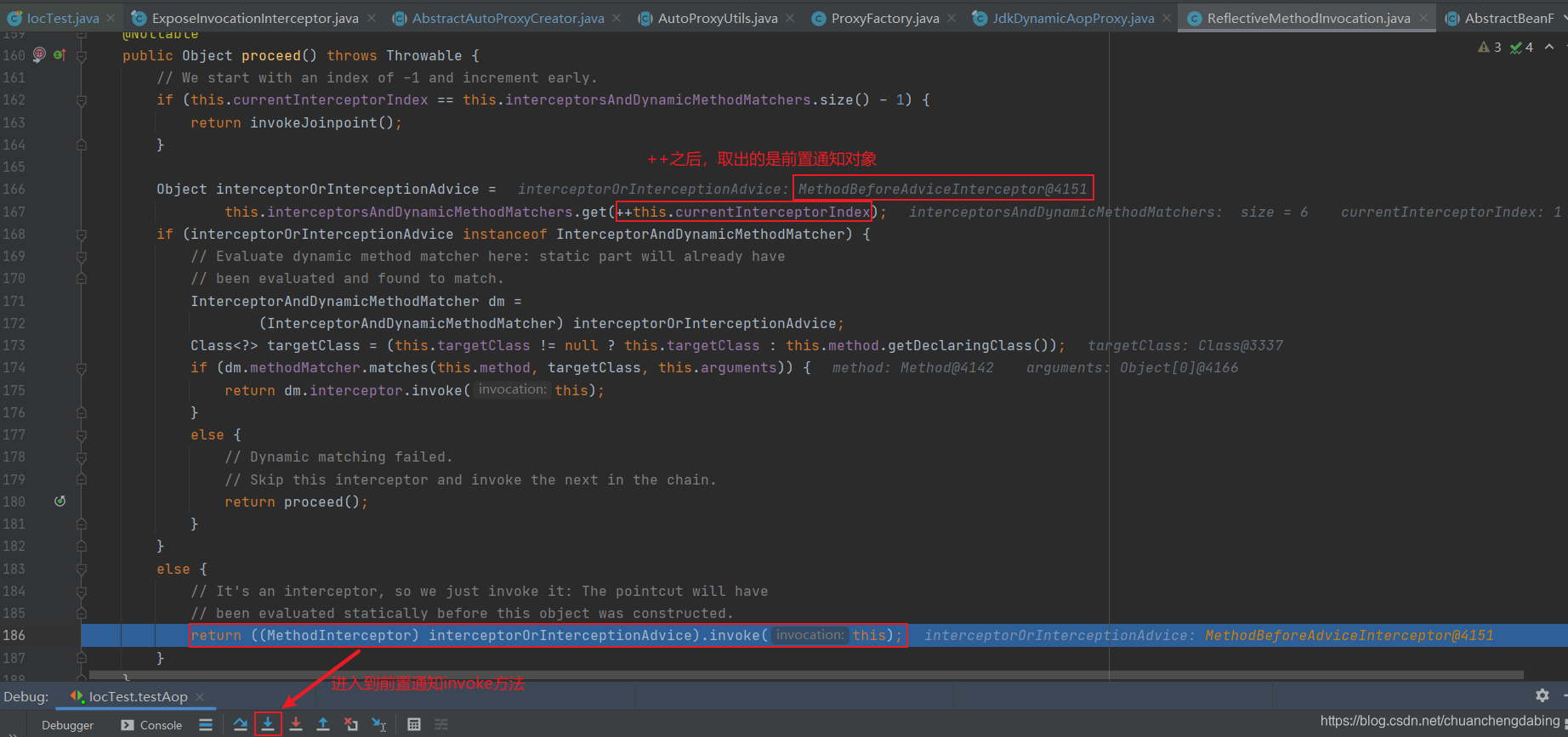This screenshot has height=737, width=1568.
Task: Click implements-method gutter icon on line 160
Action: [x=60, y=54]
